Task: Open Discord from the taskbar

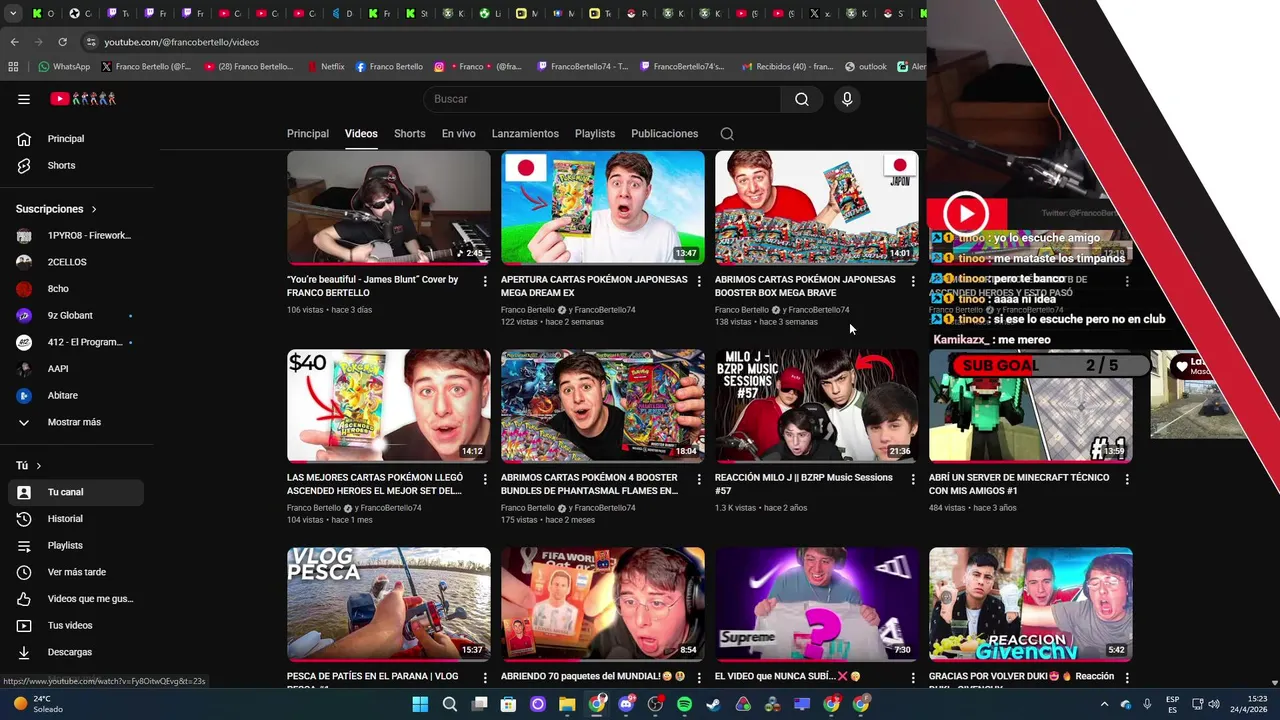Action: [626, 704]
